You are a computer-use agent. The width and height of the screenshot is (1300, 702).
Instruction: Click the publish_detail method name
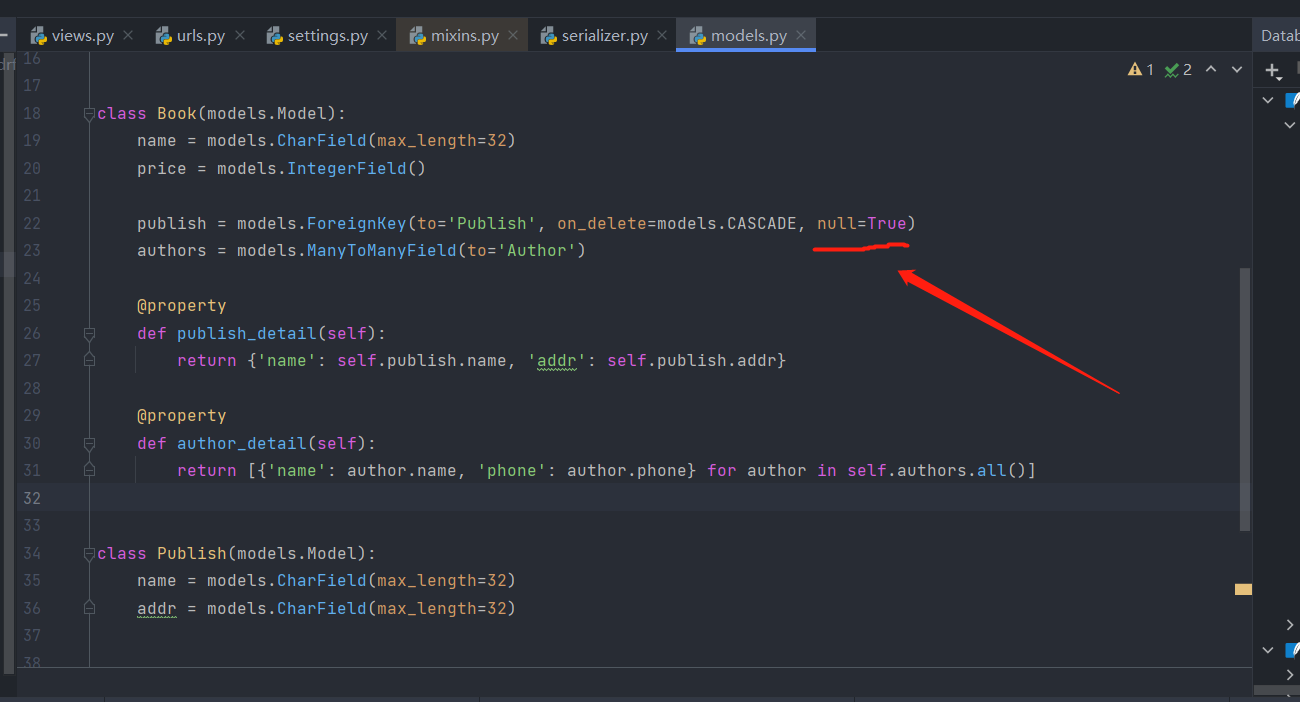[247, 333]
